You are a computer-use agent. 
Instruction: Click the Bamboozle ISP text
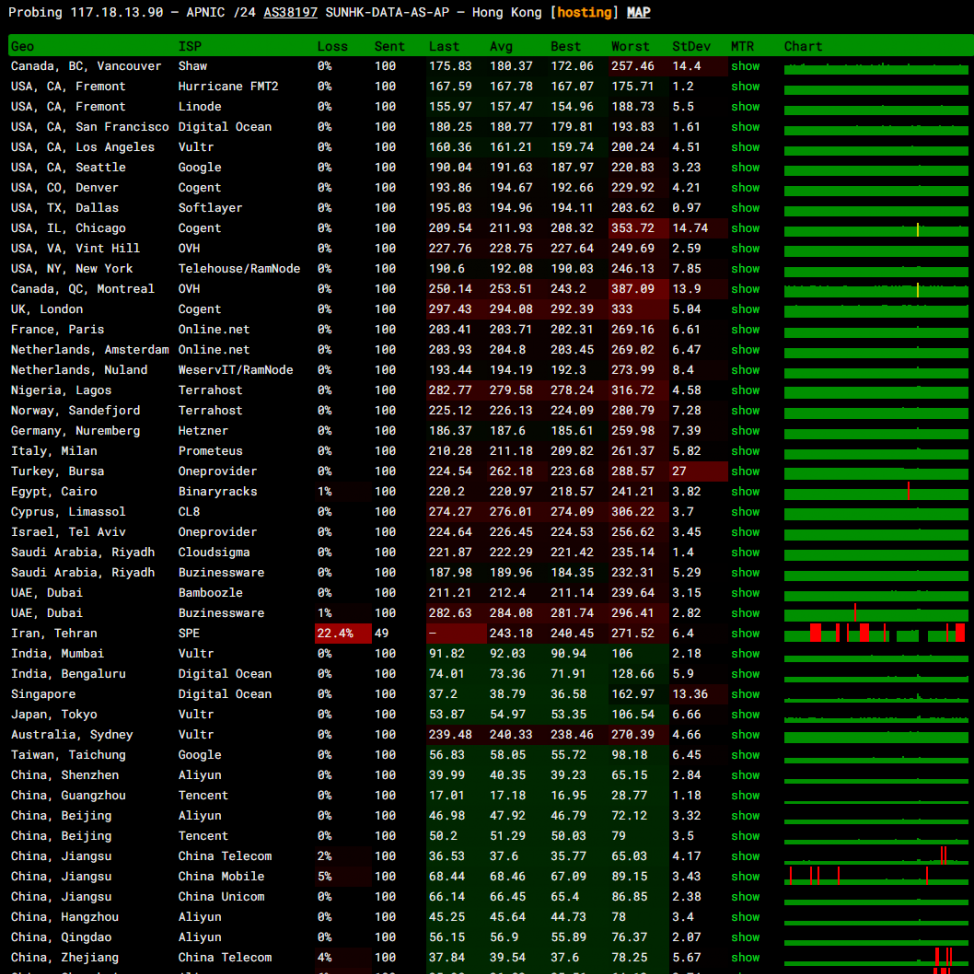(210, 593)
